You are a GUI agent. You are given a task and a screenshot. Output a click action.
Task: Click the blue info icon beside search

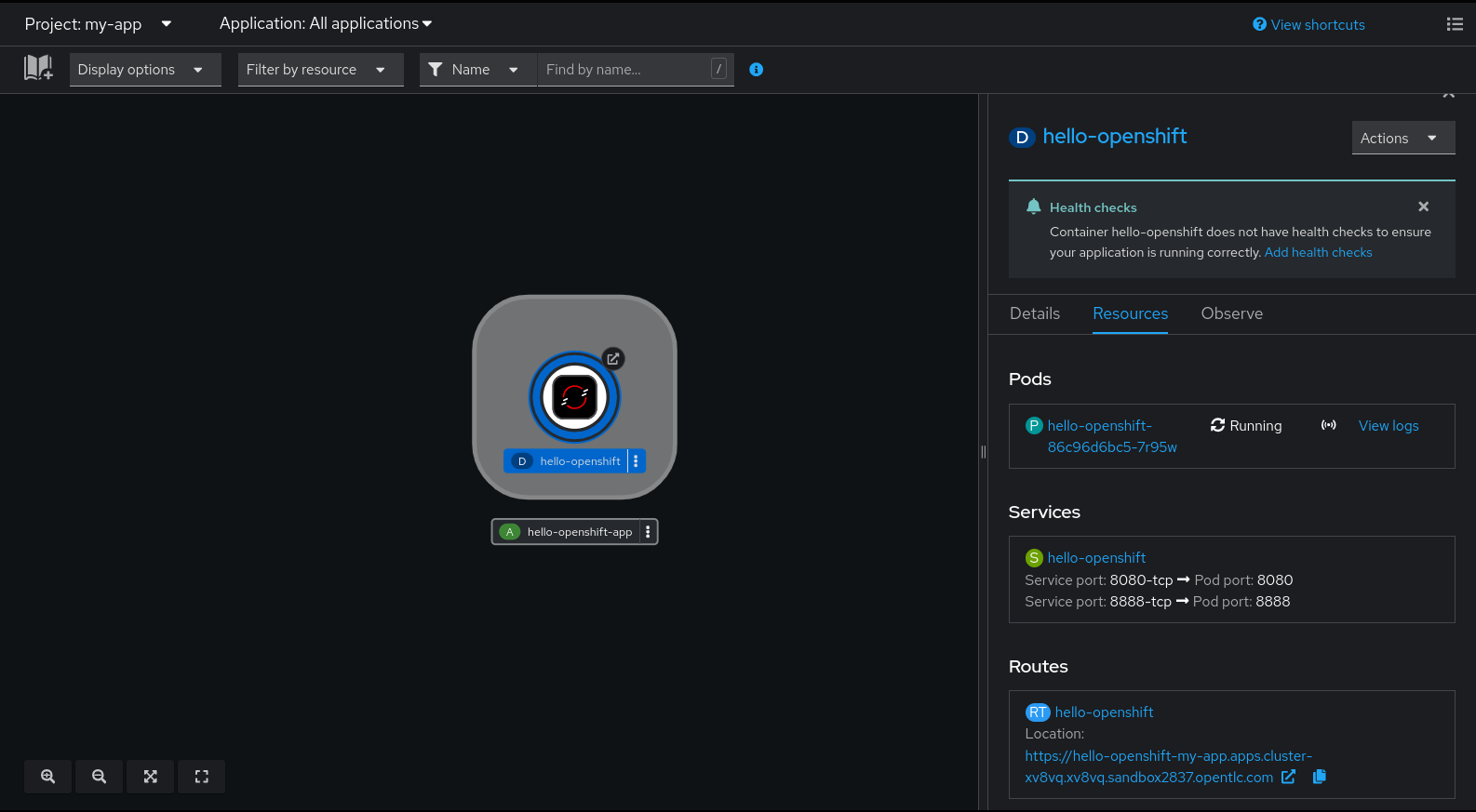[x=756, y=70]
